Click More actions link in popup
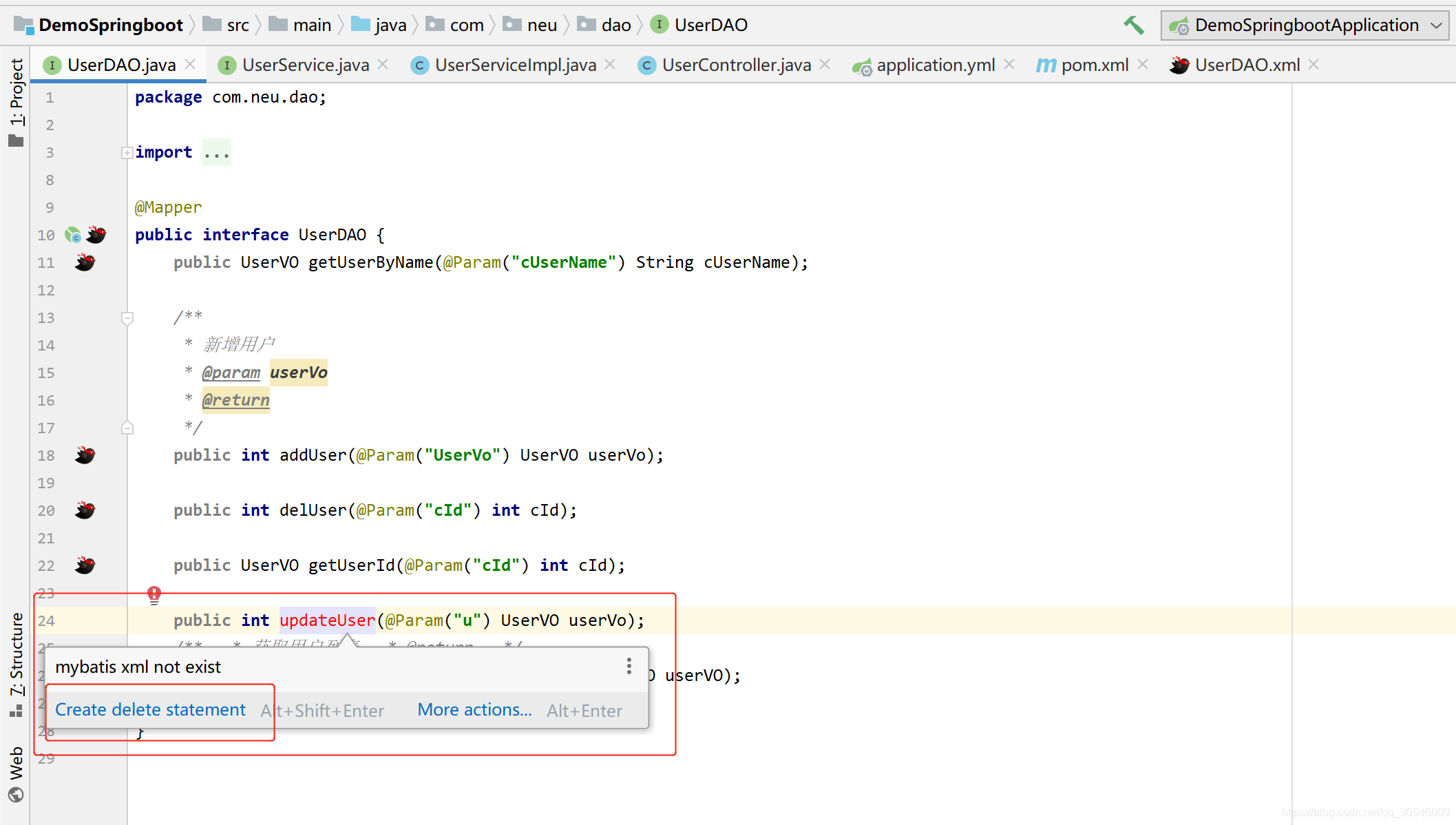 pyautogui.click(x=474, y=710)
